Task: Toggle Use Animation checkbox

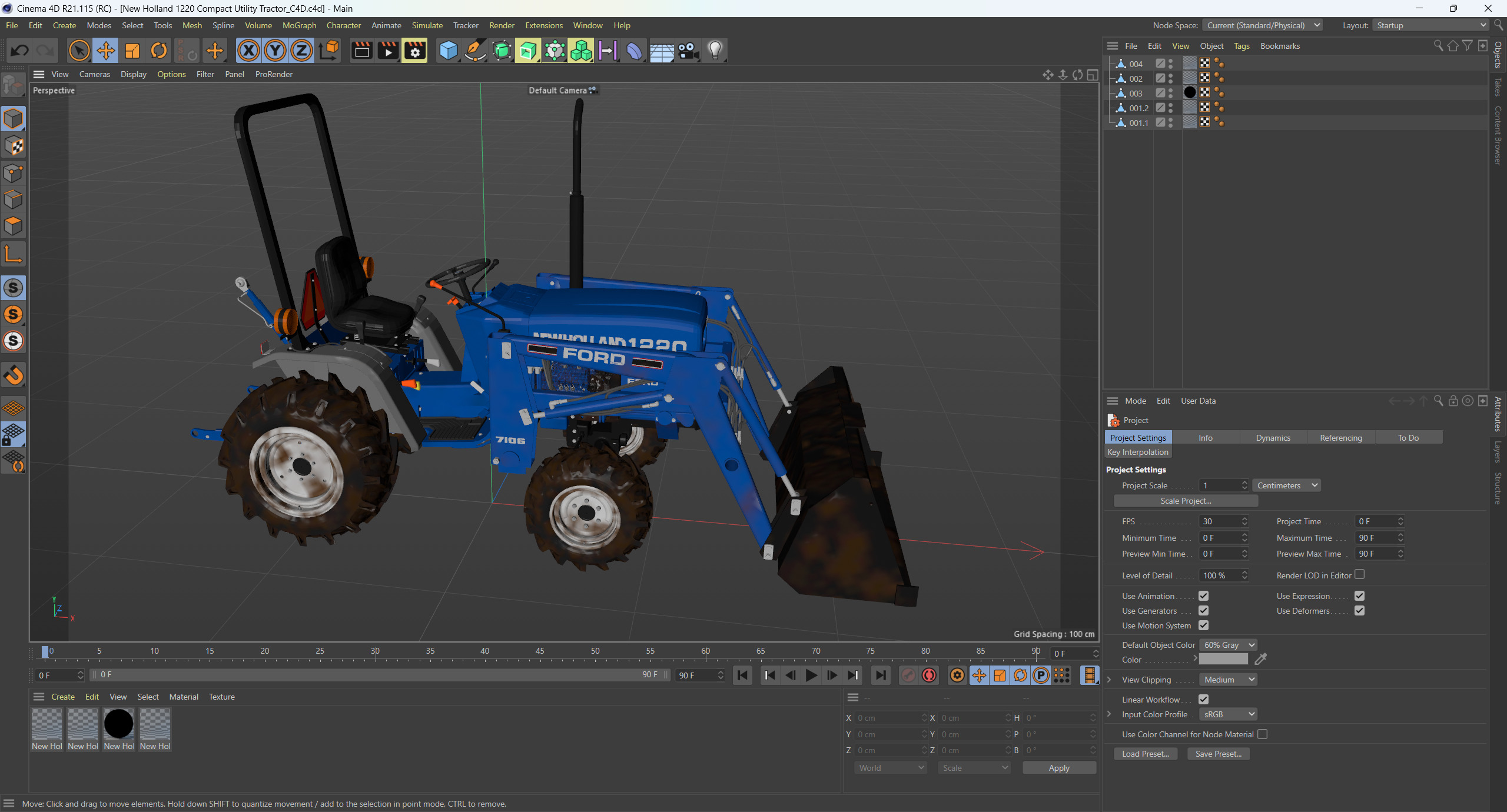Action: (x=1203, y=596)
